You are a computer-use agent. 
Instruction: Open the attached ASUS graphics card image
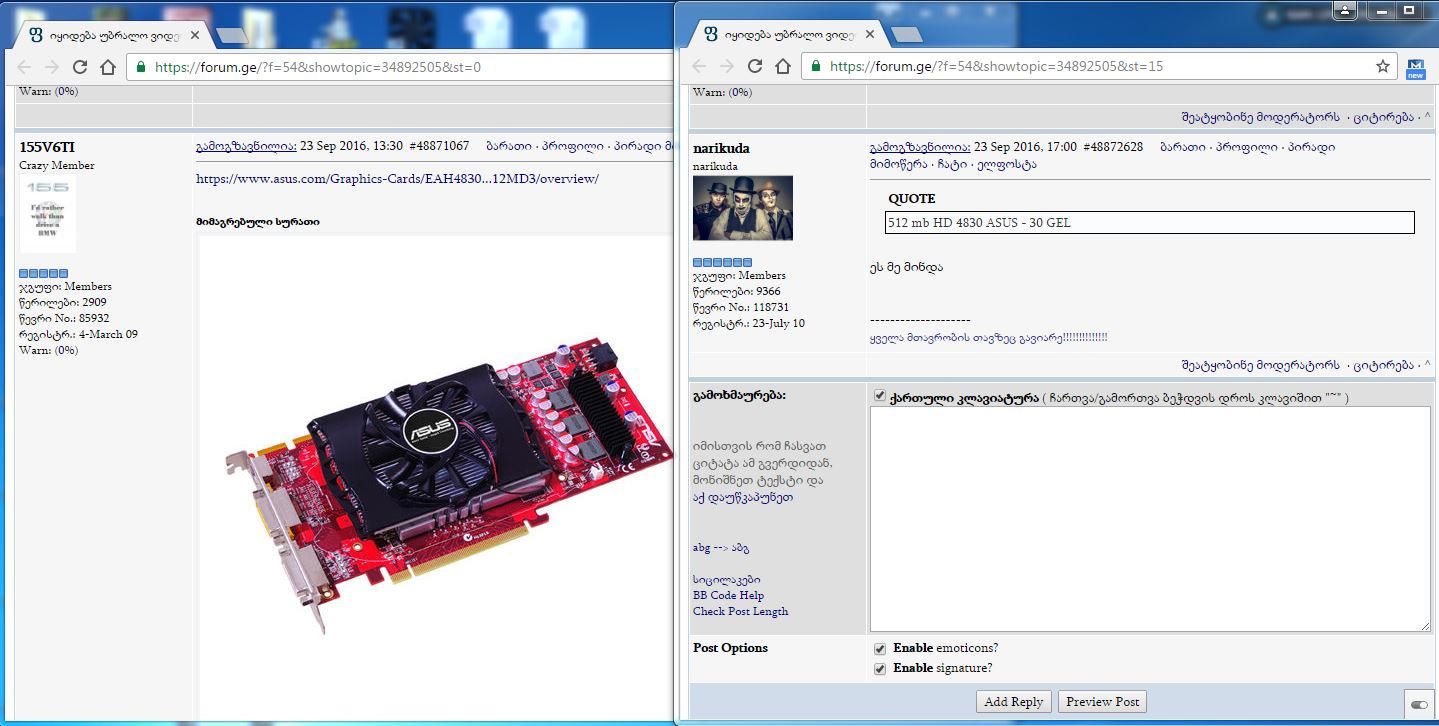pyautogui.click(x=436, y=476)
